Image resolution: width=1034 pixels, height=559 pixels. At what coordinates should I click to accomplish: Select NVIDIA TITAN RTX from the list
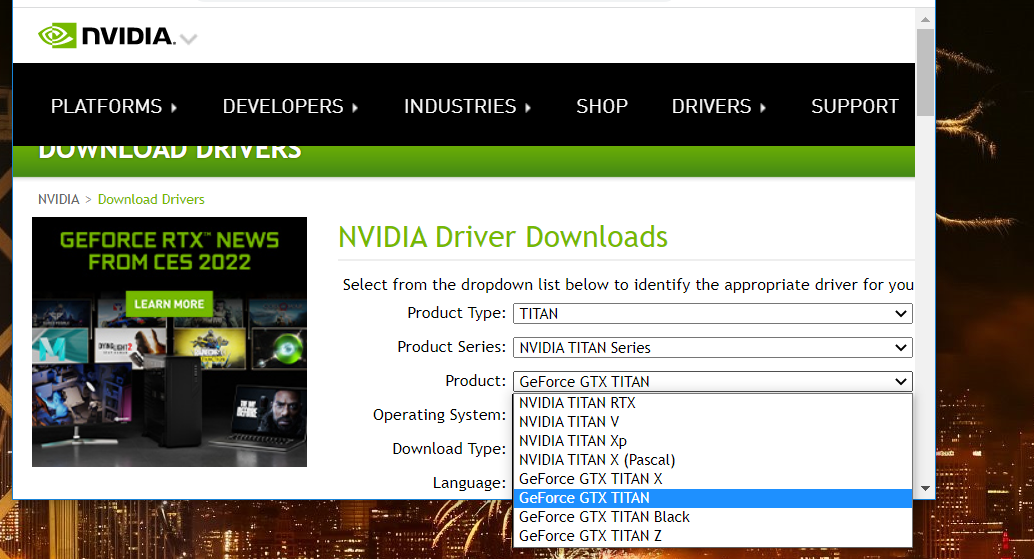[x=713, y=403]
